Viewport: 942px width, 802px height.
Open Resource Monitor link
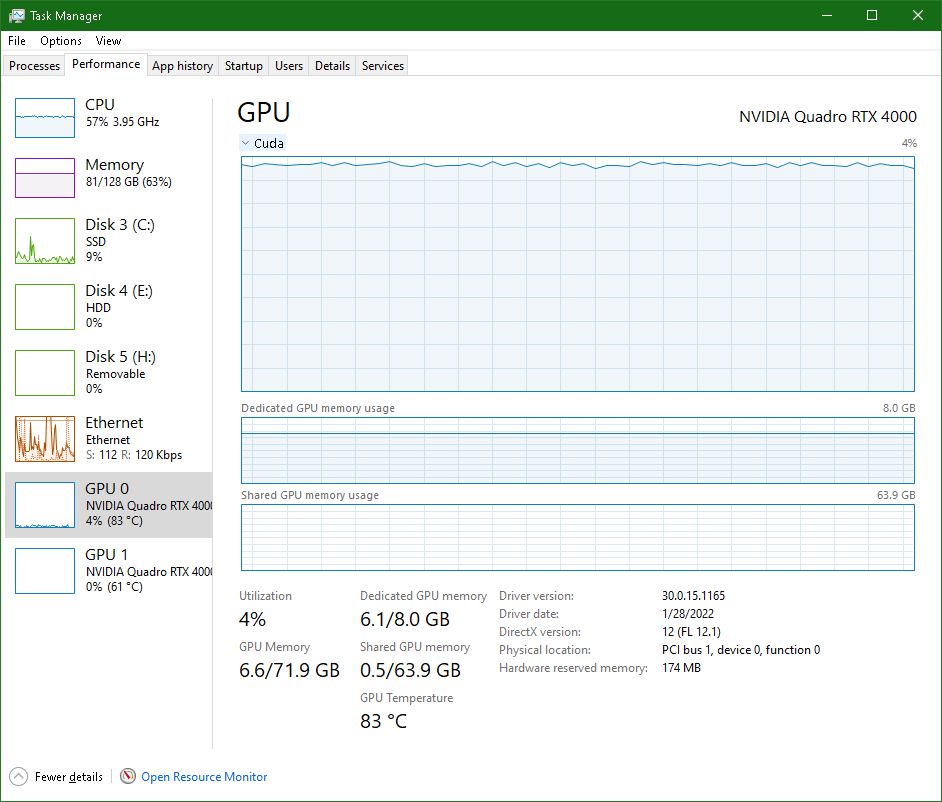point(204,777)
